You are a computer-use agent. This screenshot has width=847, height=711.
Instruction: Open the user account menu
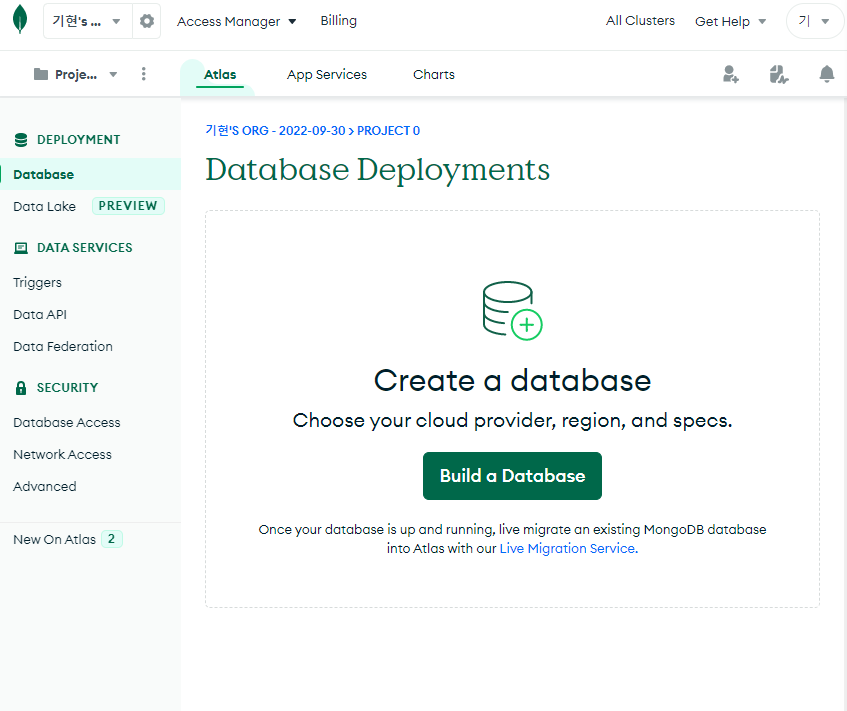click(815, 21)
